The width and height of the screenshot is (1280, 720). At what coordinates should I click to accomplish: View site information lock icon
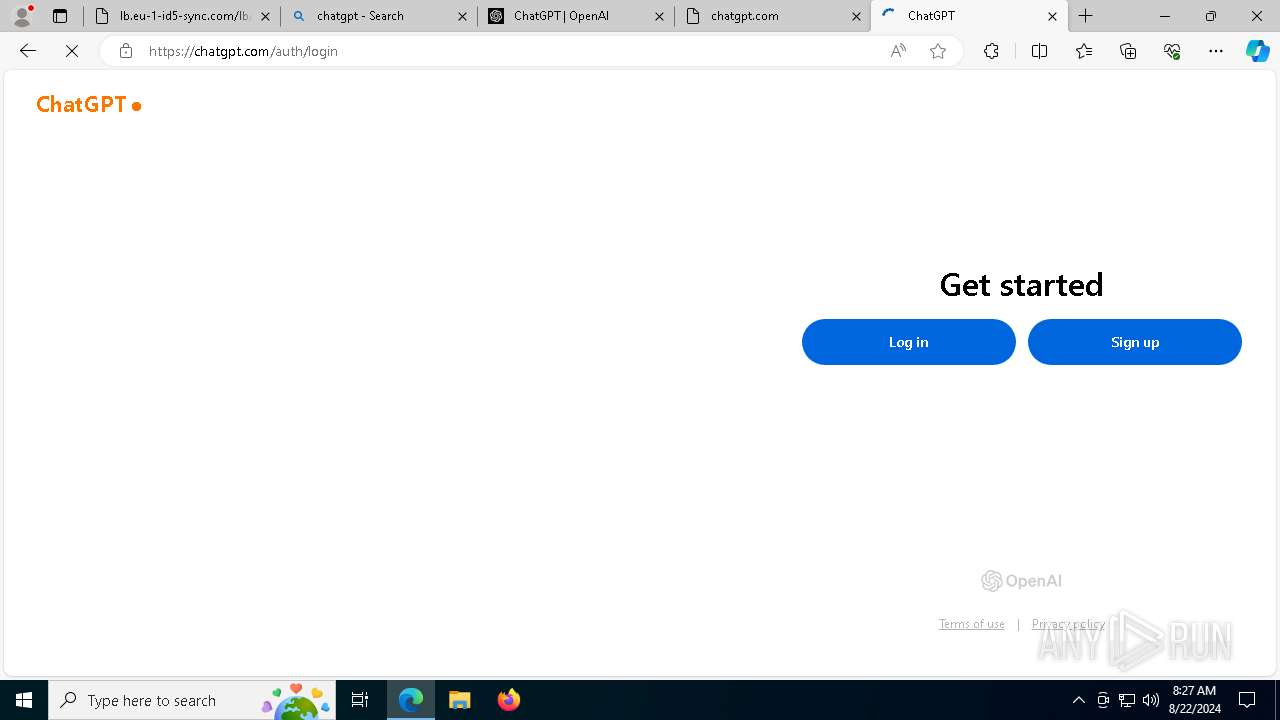click(x=125, y=51)
